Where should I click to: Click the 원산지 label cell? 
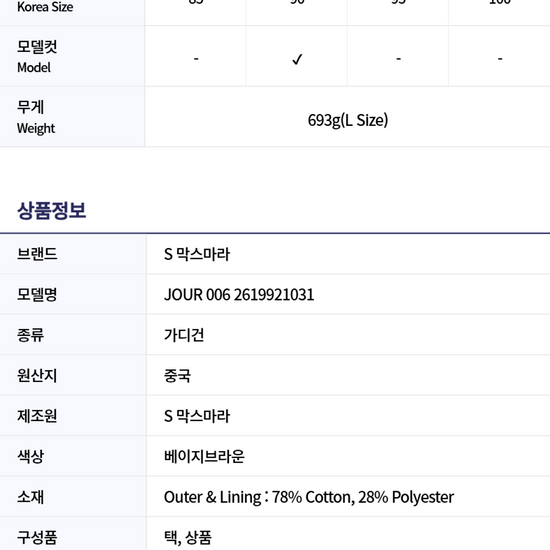(x=73, y=376)
